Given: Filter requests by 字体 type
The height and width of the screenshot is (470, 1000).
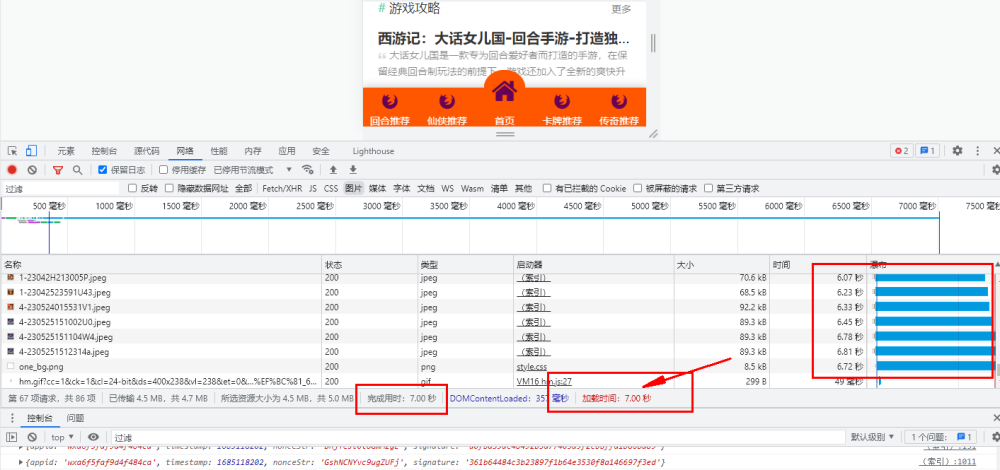Looking at the screenshot, I should (x=401, y=188).
